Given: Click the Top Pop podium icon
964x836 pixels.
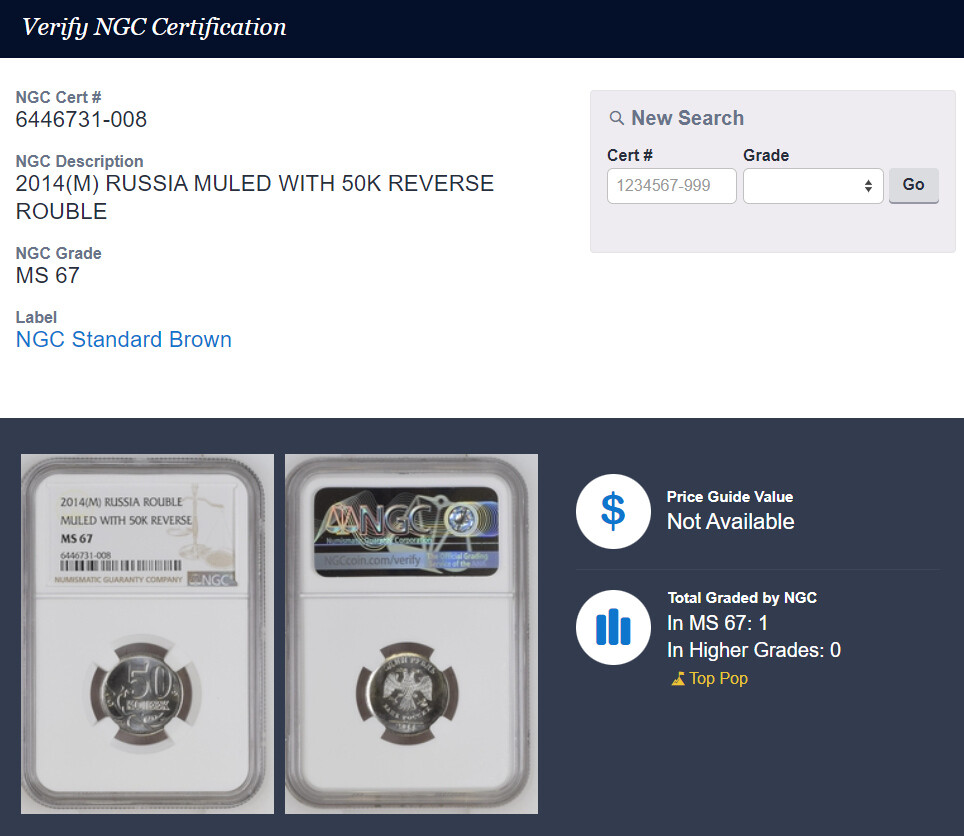Looking at the screenshot, I should click(678, 679).
